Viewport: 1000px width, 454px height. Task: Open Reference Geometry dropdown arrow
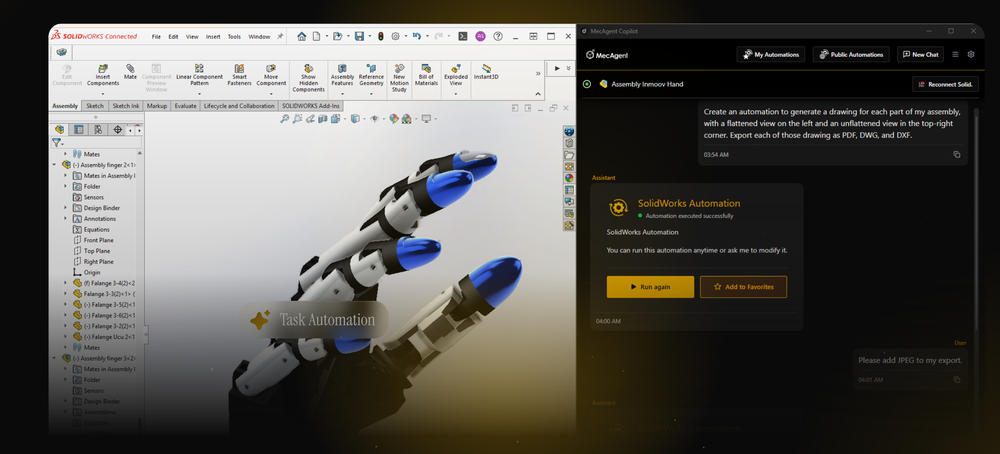coord(371,93)
